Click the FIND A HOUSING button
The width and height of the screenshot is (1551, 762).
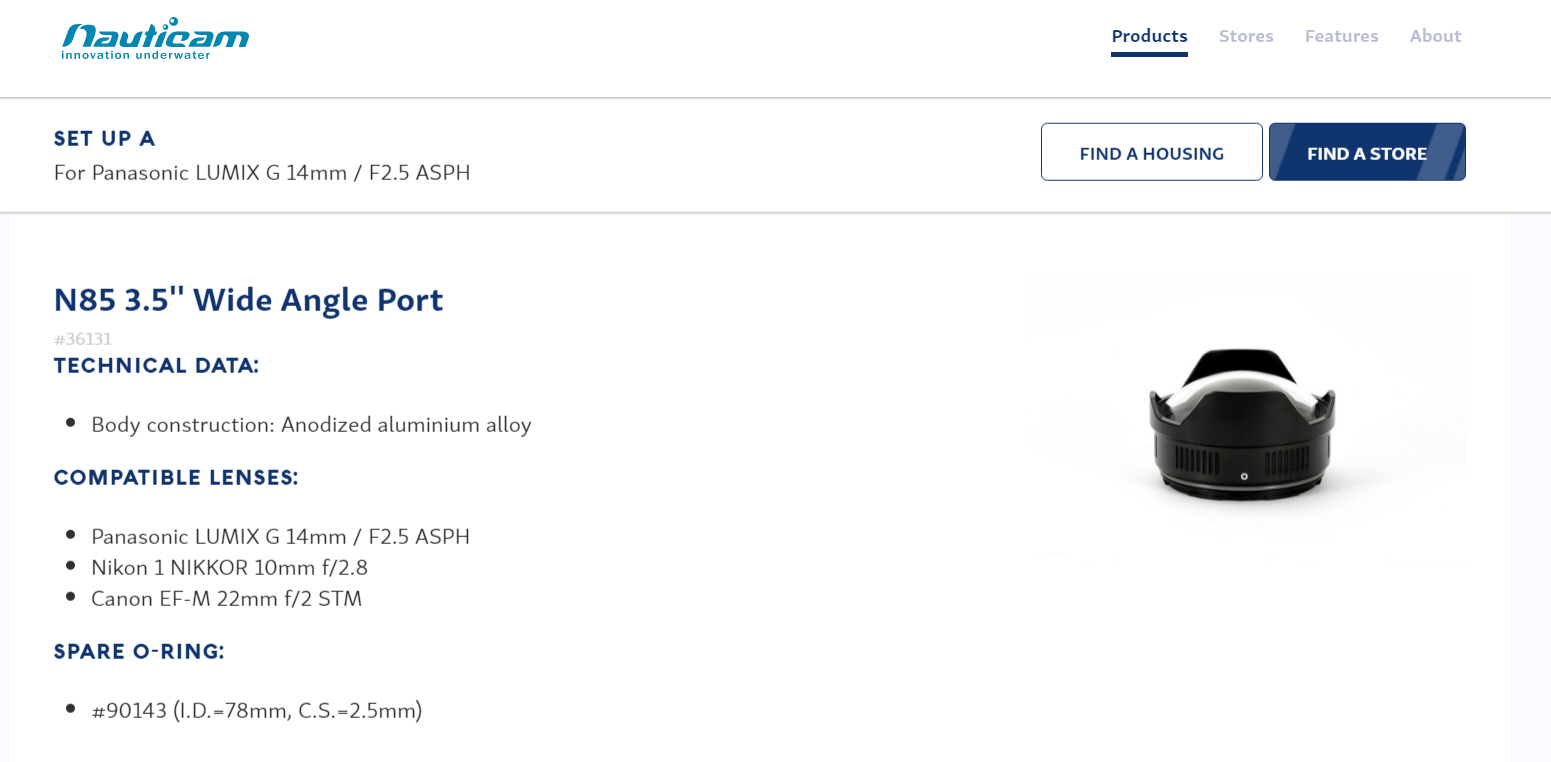(x=1152, y=152)
